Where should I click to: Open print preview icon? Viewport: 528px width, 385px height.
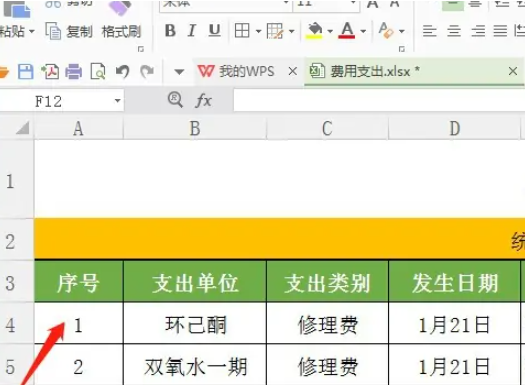(x=98, y=72)
